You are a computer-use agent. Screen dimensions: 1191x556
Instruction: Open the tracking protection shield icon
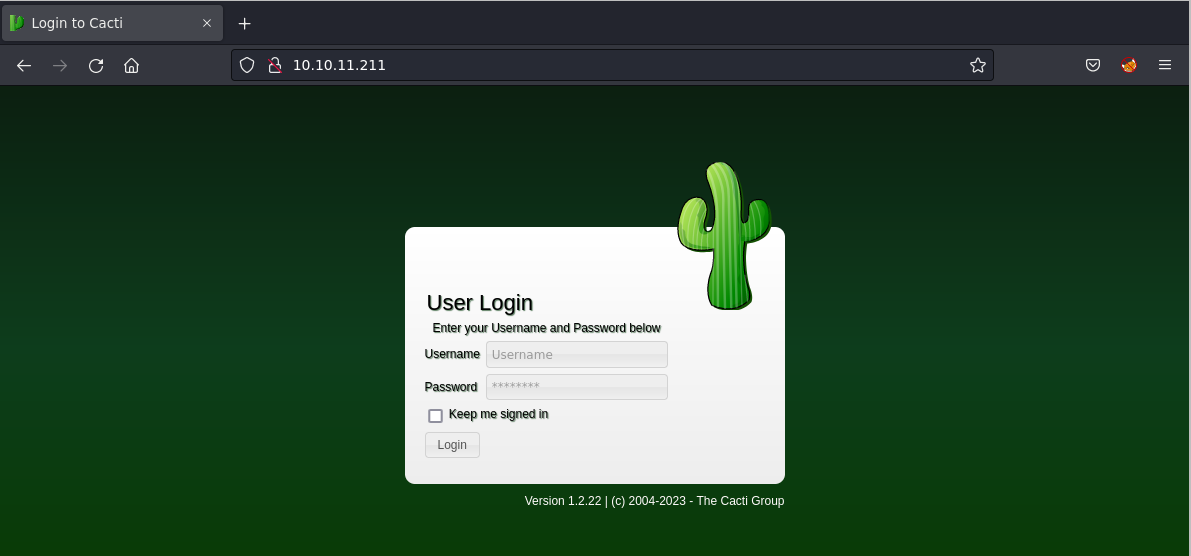pos(247,65)
